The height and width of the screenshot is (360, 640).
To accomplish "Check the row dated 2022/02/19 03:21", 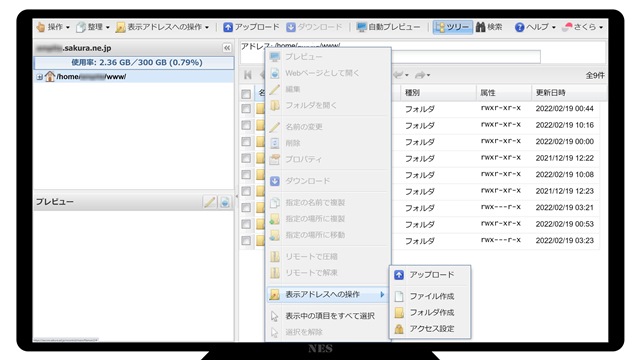I will [x=246, y=208].
